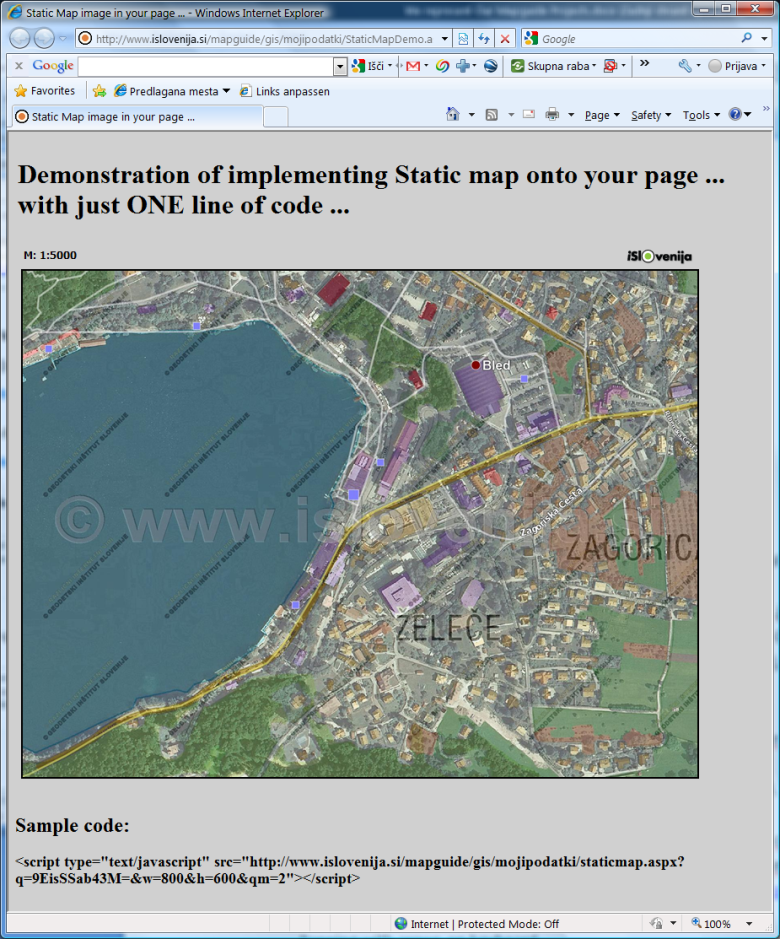Viewport: 780px width, 939px height.
Task: Open the Home button dropdown arrow
Action: (471, 114)
